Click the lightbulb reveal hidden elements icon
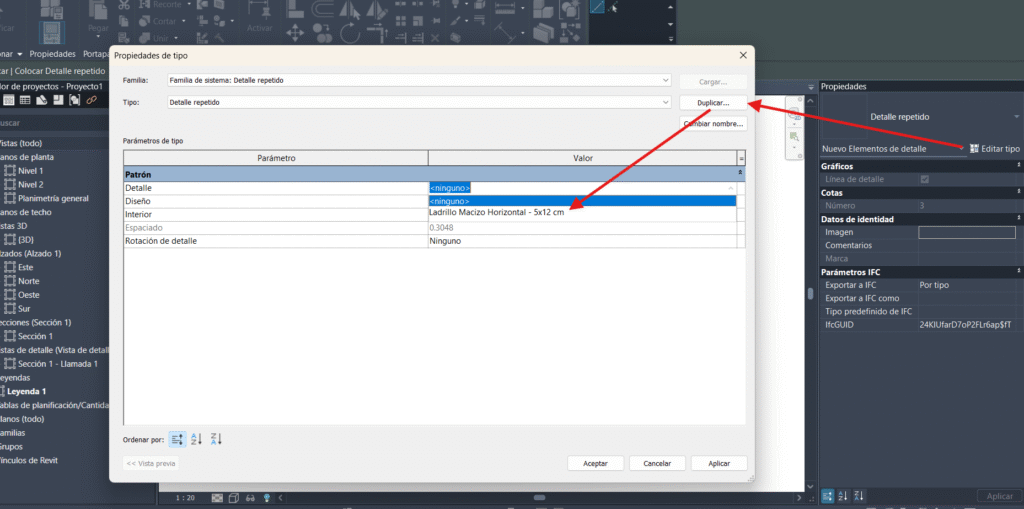This screenshot has width=1024, height=509. tap(267, 497)
